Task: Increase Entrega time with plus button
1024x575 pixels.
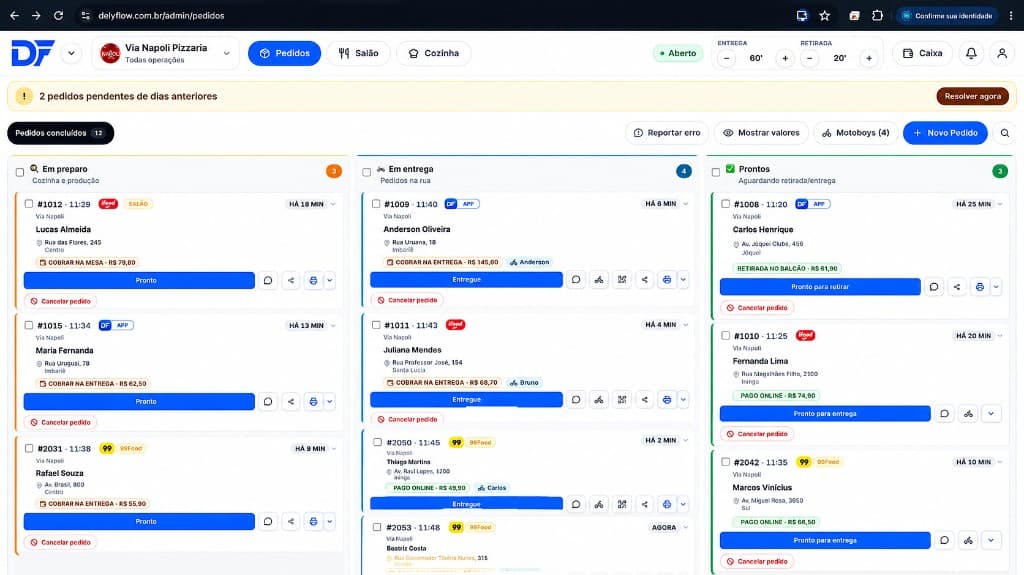Action: pyautogui.click(x=785, y=58)
